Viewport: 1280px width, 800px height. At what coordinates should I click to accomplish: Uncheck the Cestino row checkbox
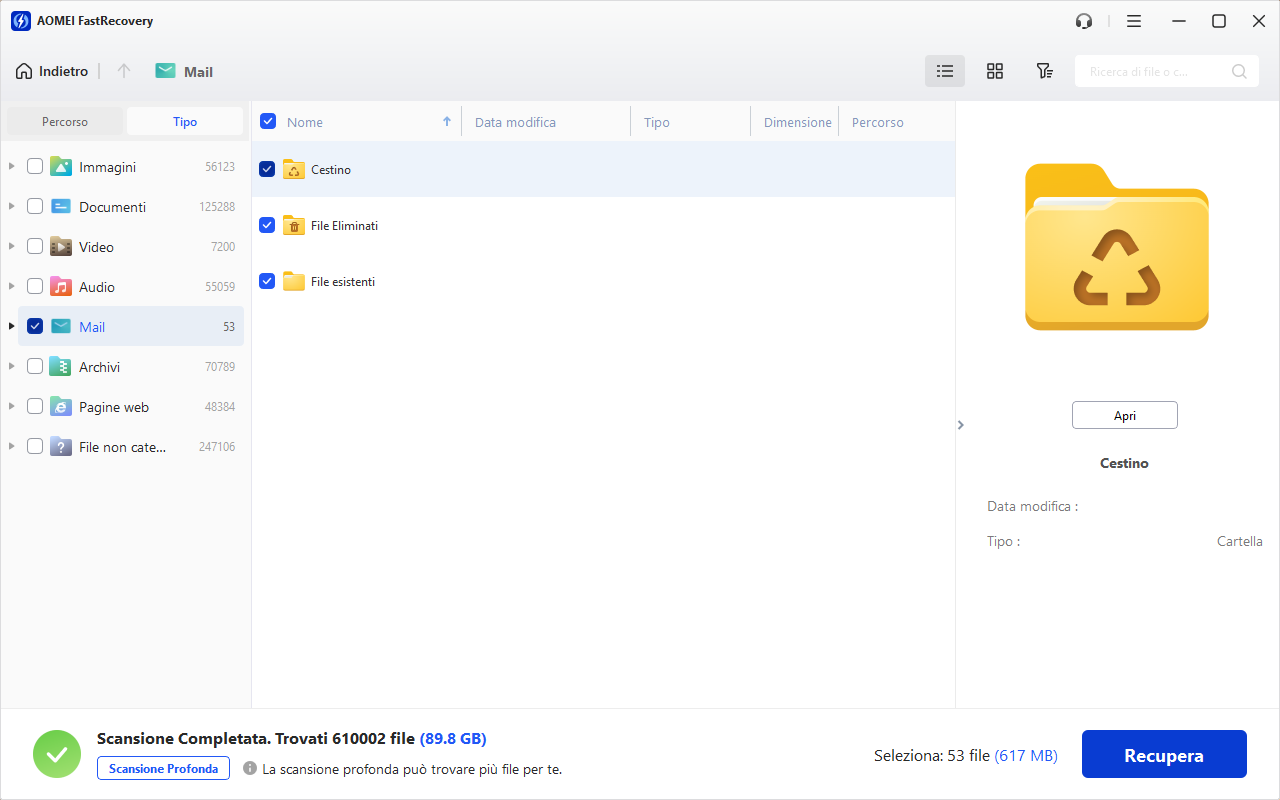point(267,169)
